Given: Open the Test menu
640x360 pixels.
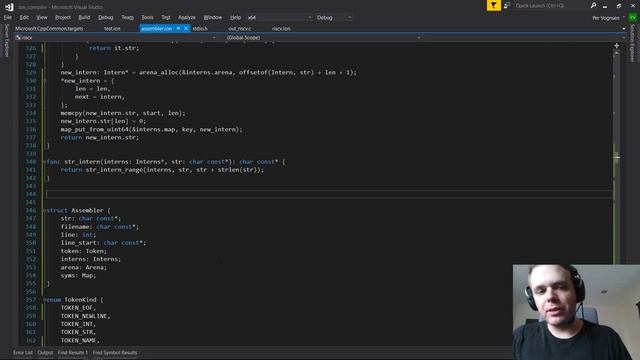Looking at the screenshot, I should tap(166, 18).
